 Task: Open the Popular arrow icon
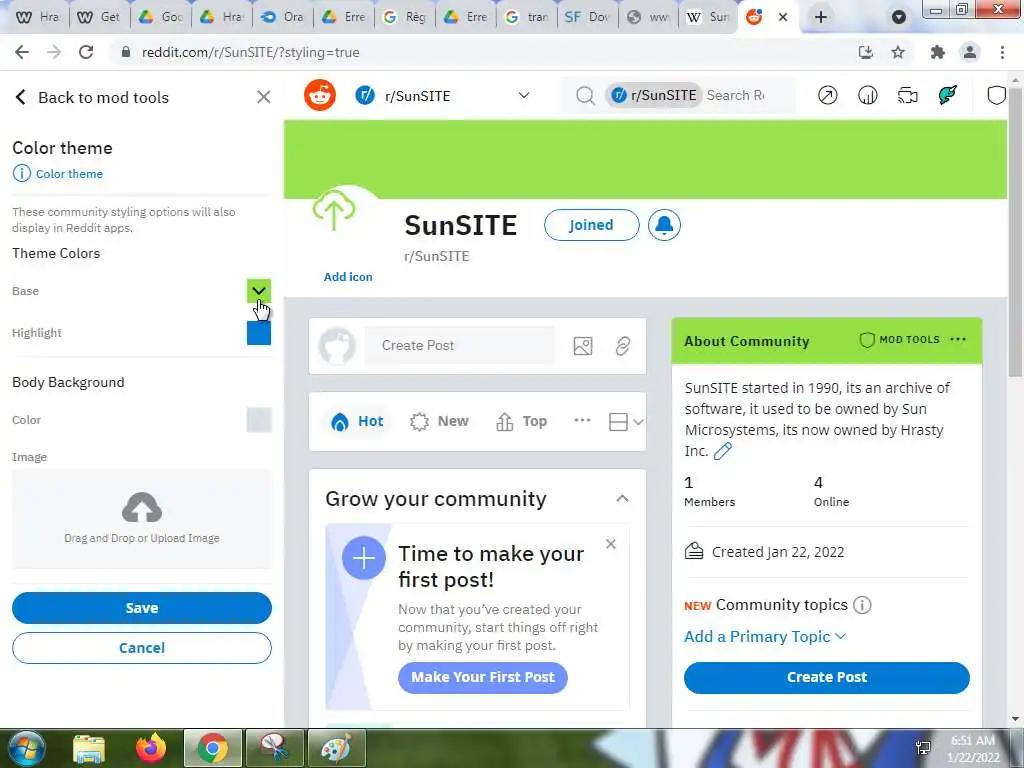pyautogui.click(x=827, y=96)
